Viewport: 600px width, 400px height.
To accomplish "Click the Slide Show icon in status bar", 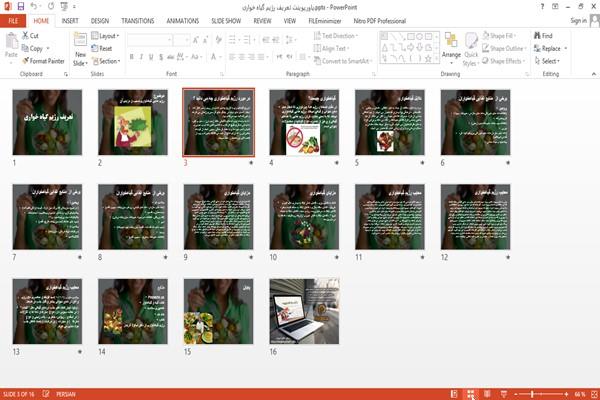I will (x=504, y=394).
